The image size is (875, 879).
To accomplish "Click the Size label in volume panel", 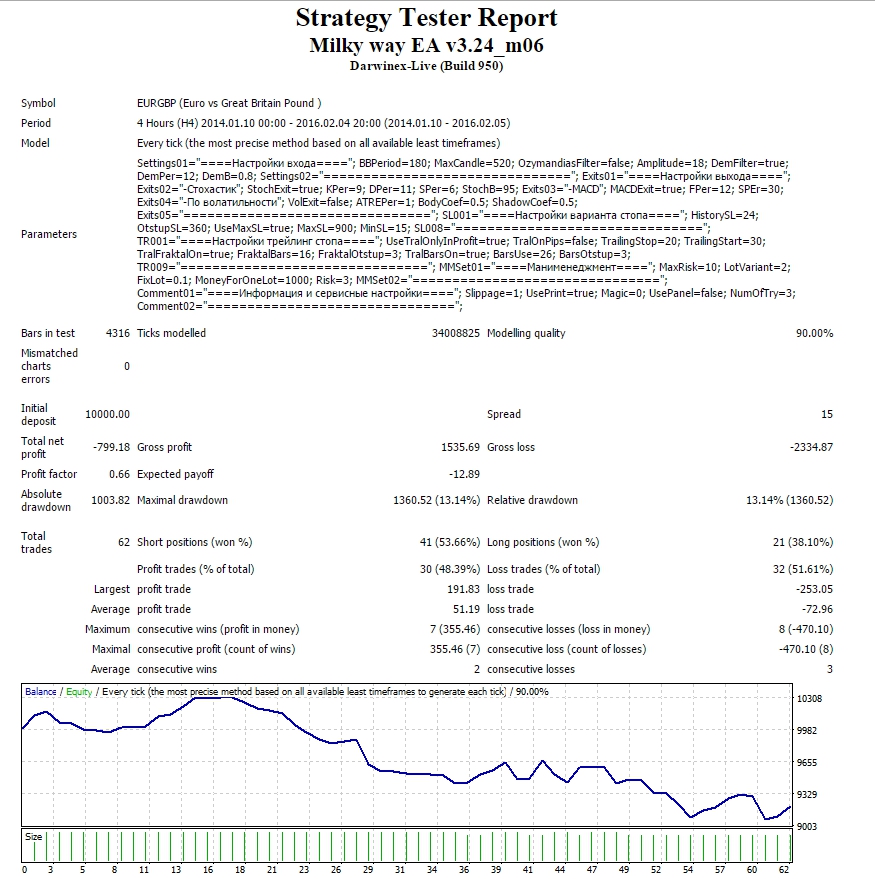I will click(x=33, y=836).
